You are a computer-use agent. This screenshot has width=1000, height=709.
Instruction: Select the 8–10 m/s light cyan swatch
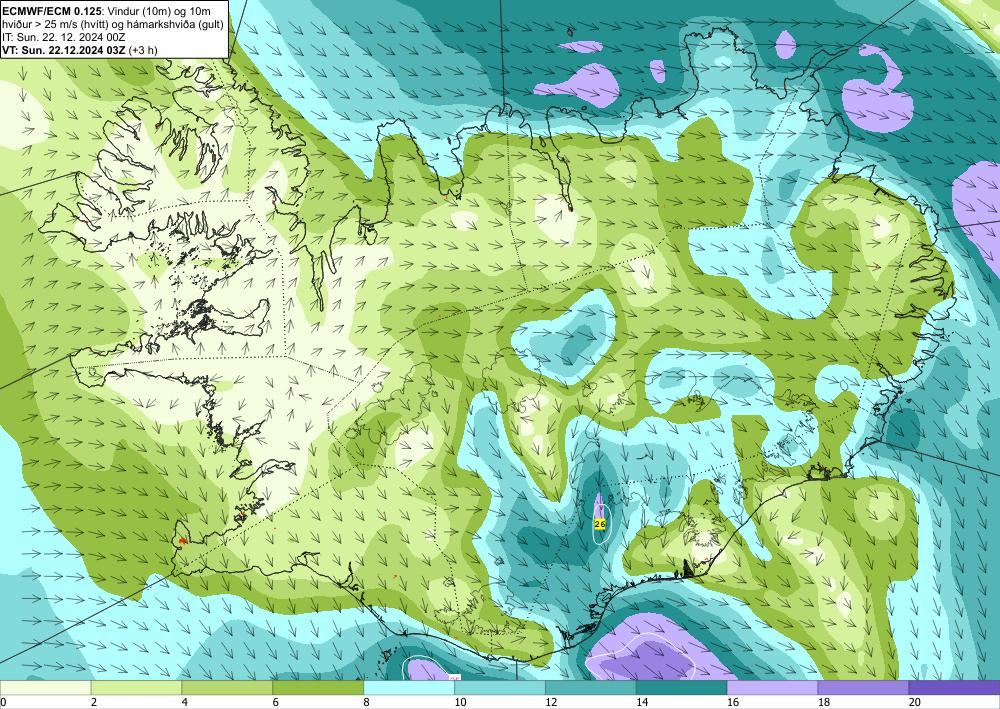point(409,688)
